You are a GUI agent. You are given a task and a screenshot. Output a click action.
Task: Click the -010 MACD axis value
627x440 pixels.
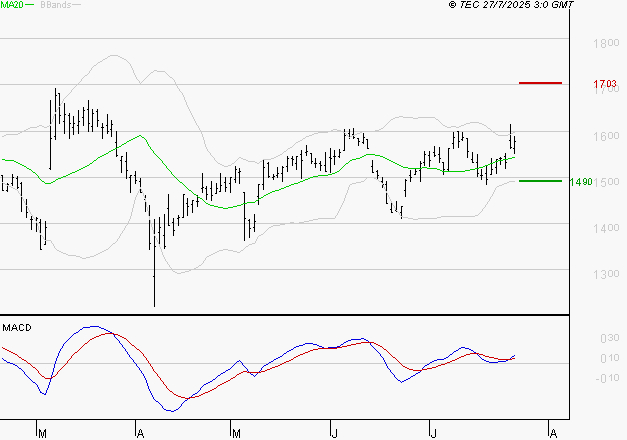[x=607, y=378]
